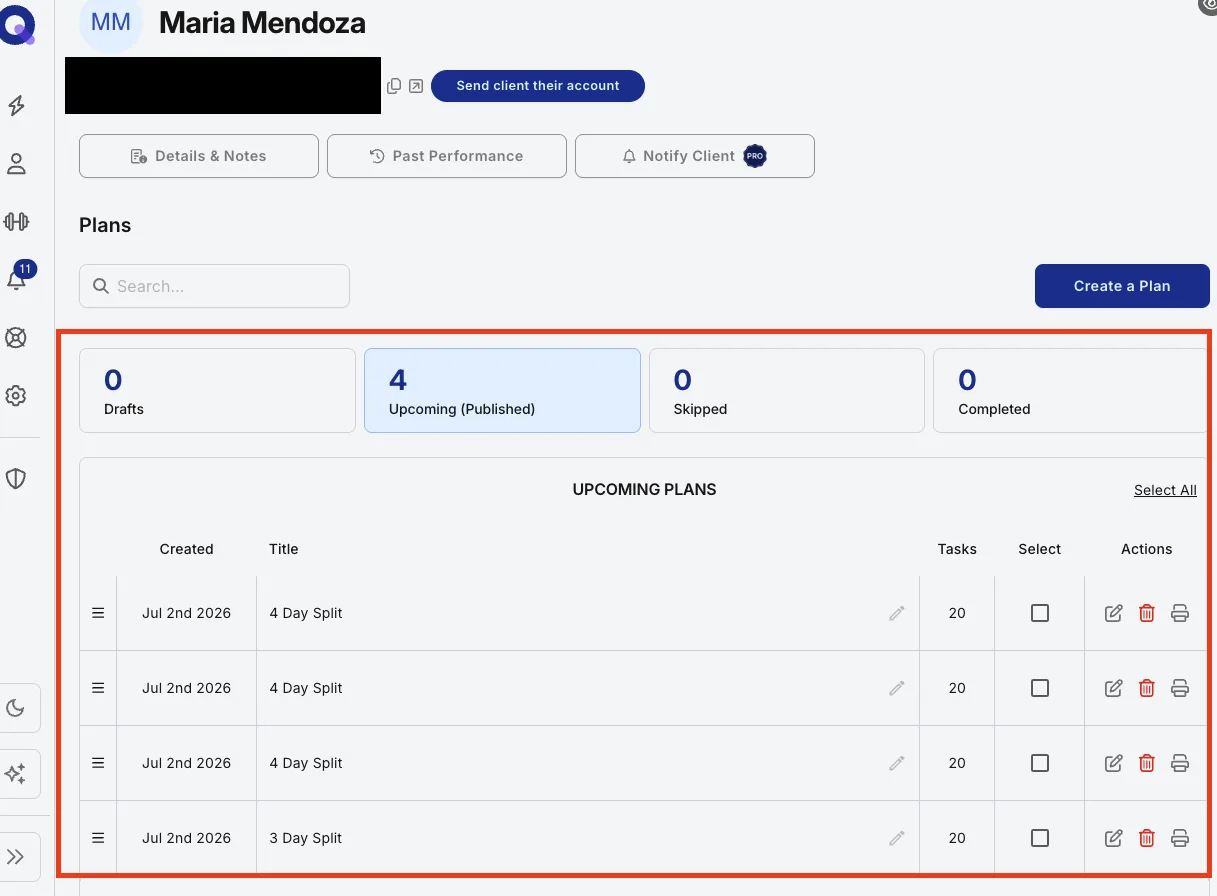Print the topmost 4 Day Split plan

coord(1180,613)
